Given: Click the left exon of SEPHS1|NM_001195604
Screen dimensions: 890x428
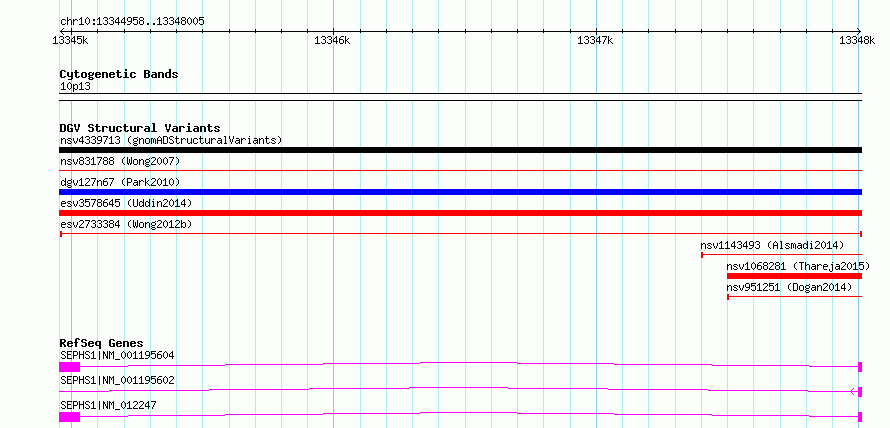Looking at the screenshot, I should click(x=70, y=367).
